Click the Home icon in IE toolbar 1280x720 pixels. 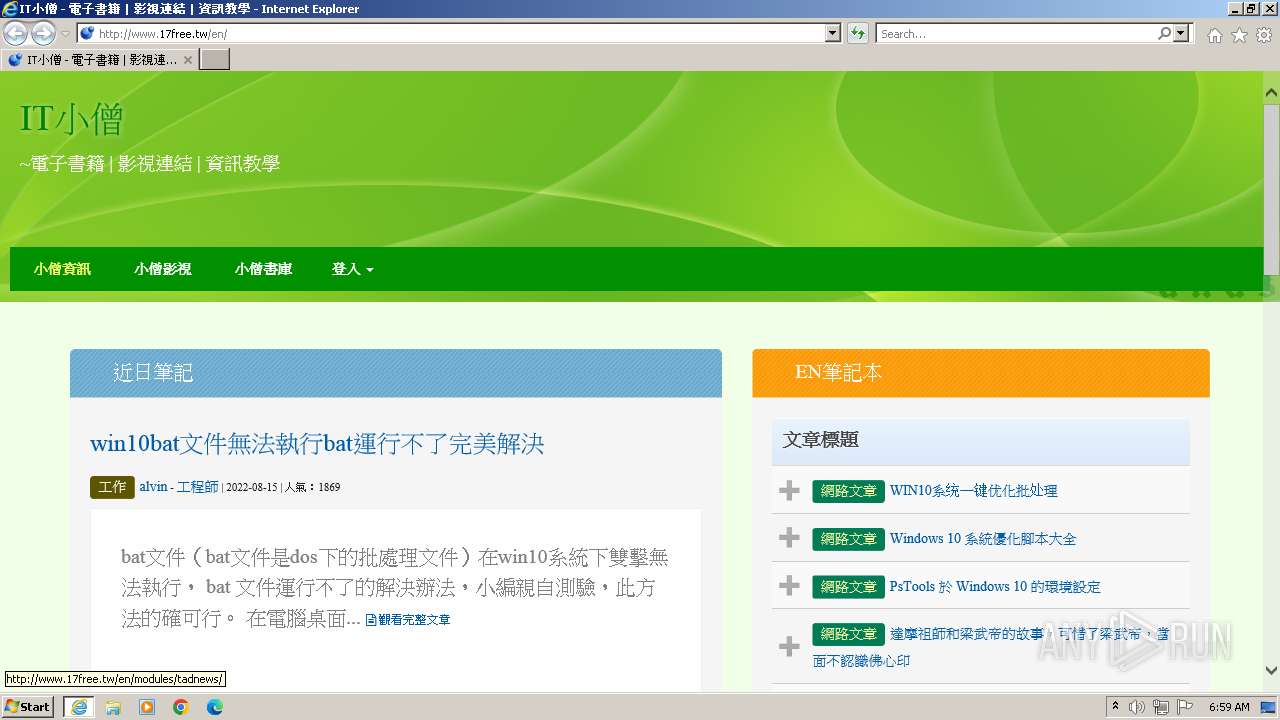[x=1214, y=35]
